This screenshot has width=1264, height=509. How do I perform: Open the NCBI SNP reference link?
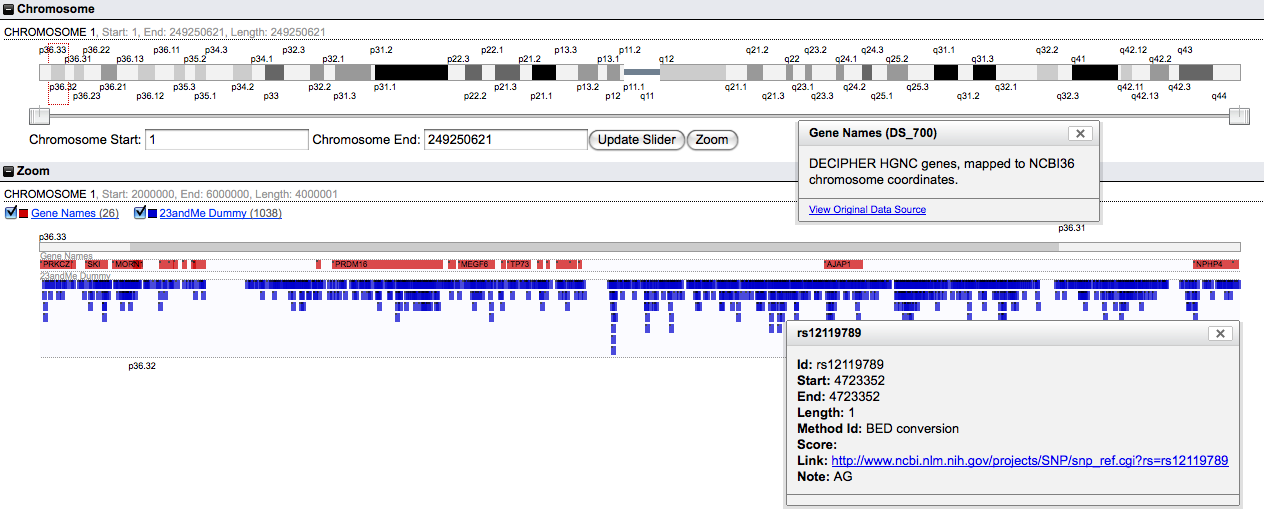pos(1029,461)
